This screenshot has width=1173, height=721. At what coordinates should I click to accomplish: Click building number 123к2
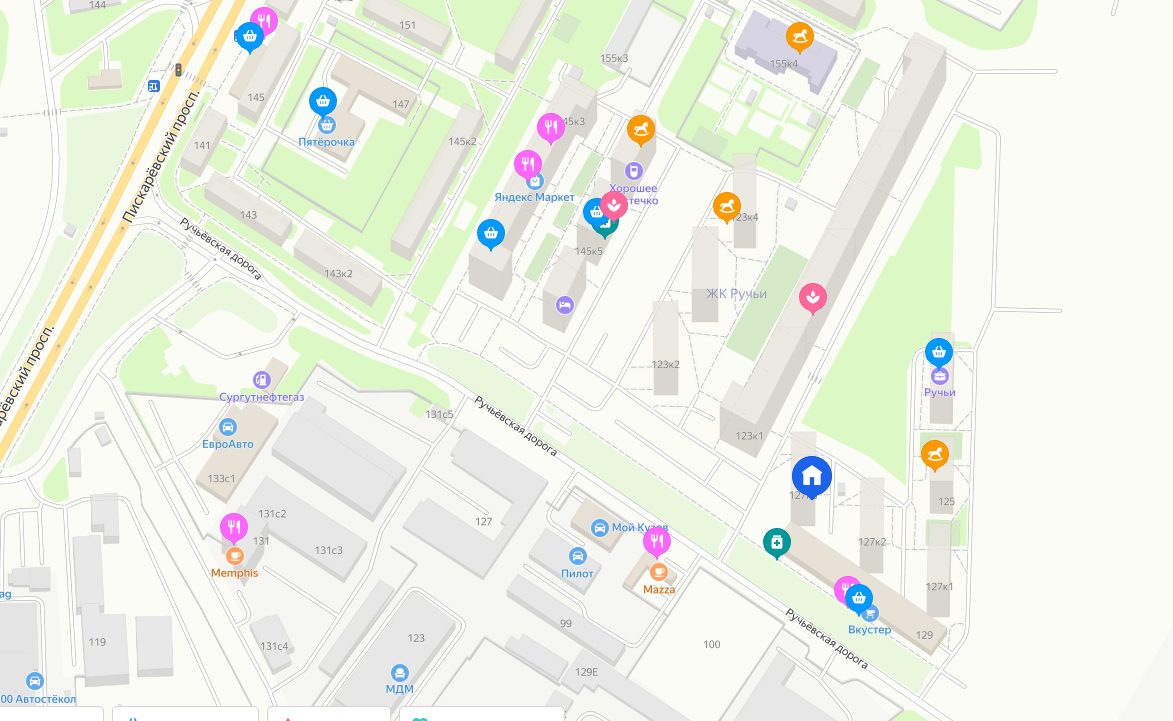(x=665, y=364)
